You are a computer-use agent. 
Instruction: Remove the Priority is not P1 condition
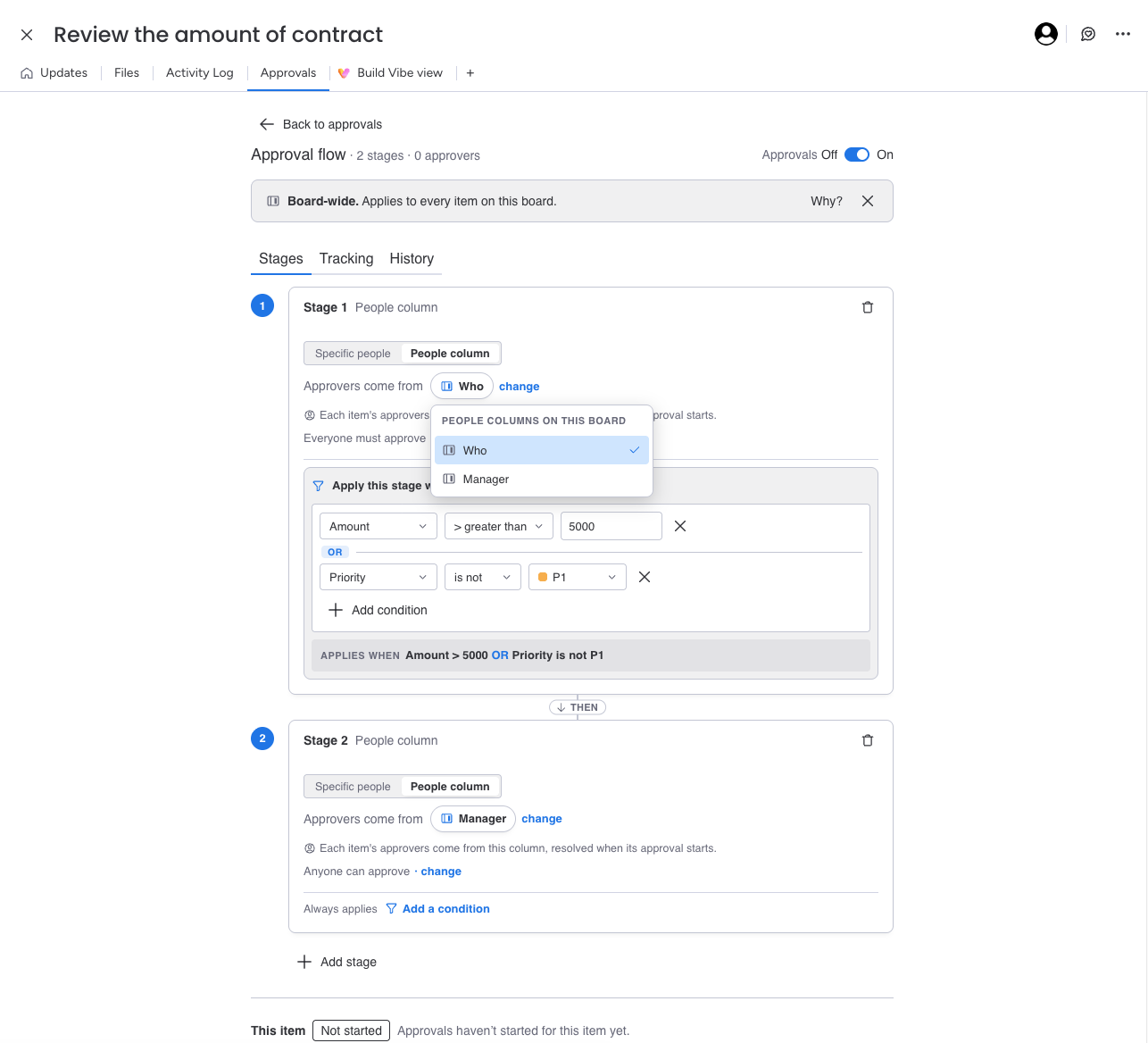[x=645, y=577]
